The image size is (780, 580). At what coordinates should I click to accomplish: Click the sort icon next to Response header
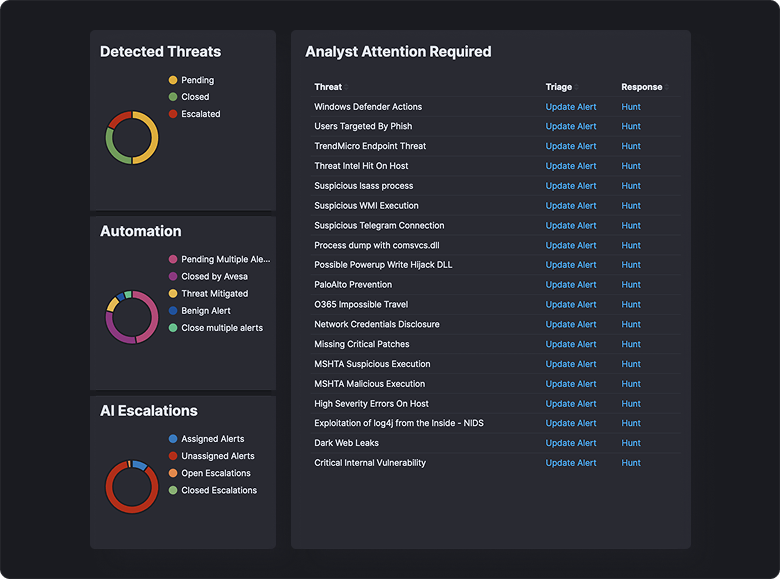point(665,87)
